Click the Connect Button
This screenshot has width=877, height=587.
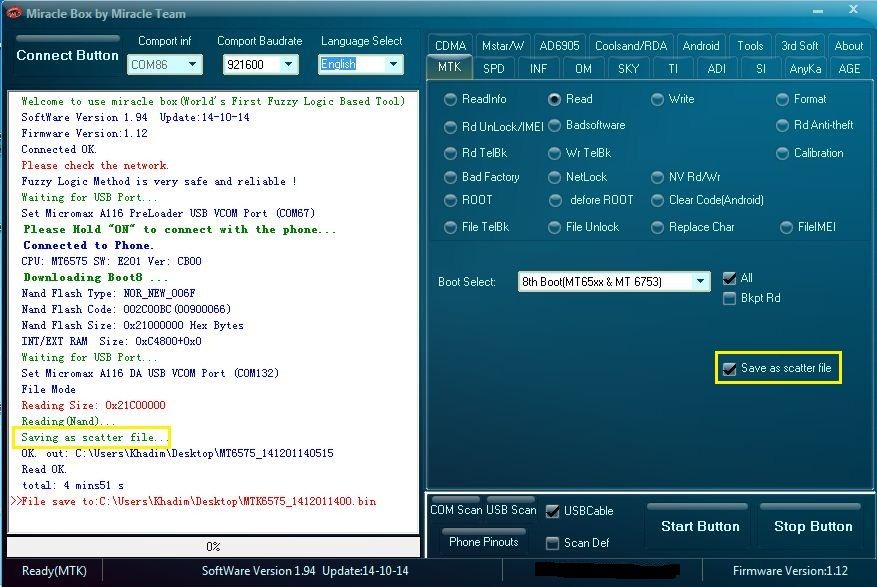(67, 55)
